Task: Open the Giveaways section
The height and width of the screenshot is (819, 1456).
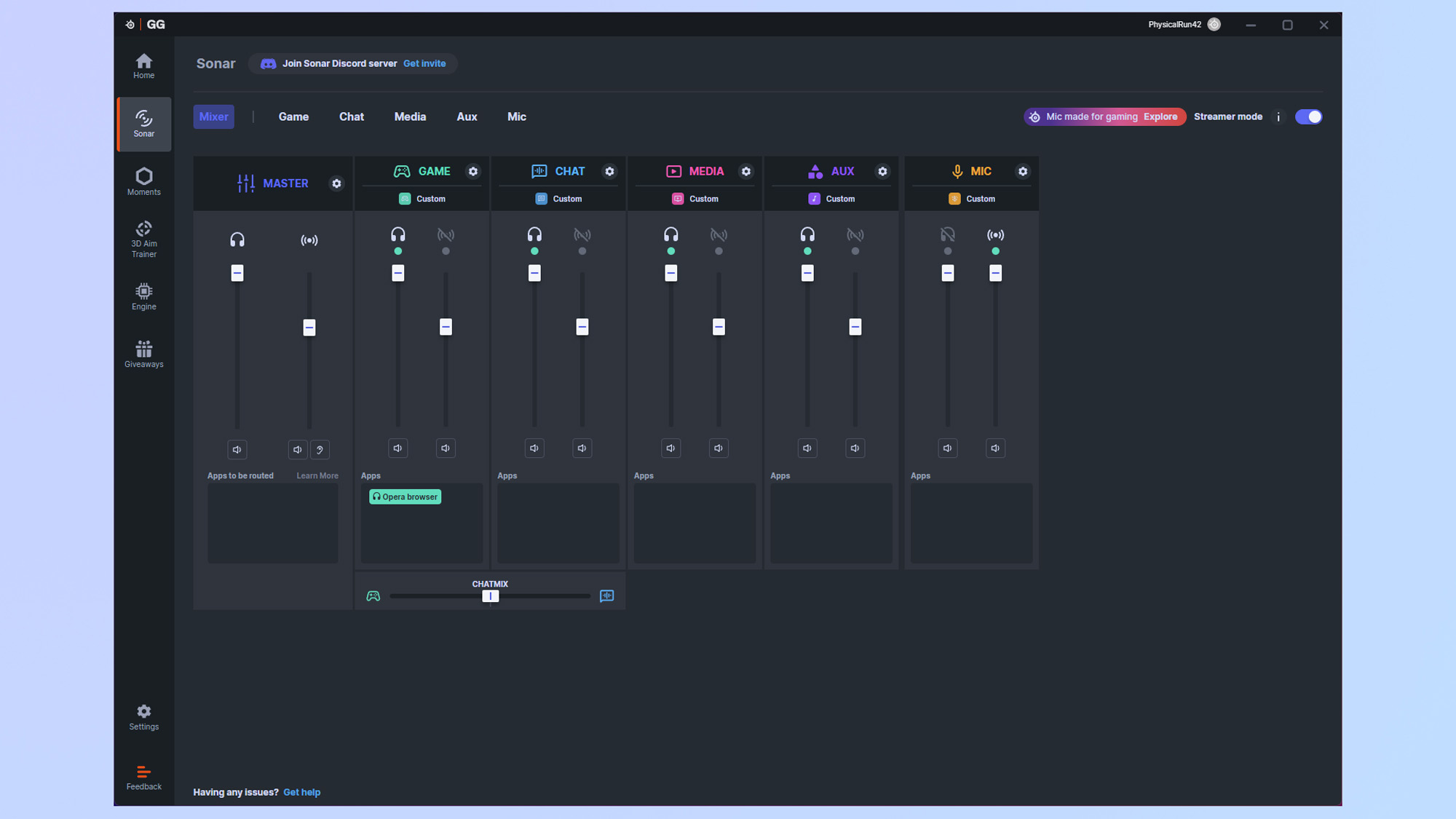Action: pos(143,354)
